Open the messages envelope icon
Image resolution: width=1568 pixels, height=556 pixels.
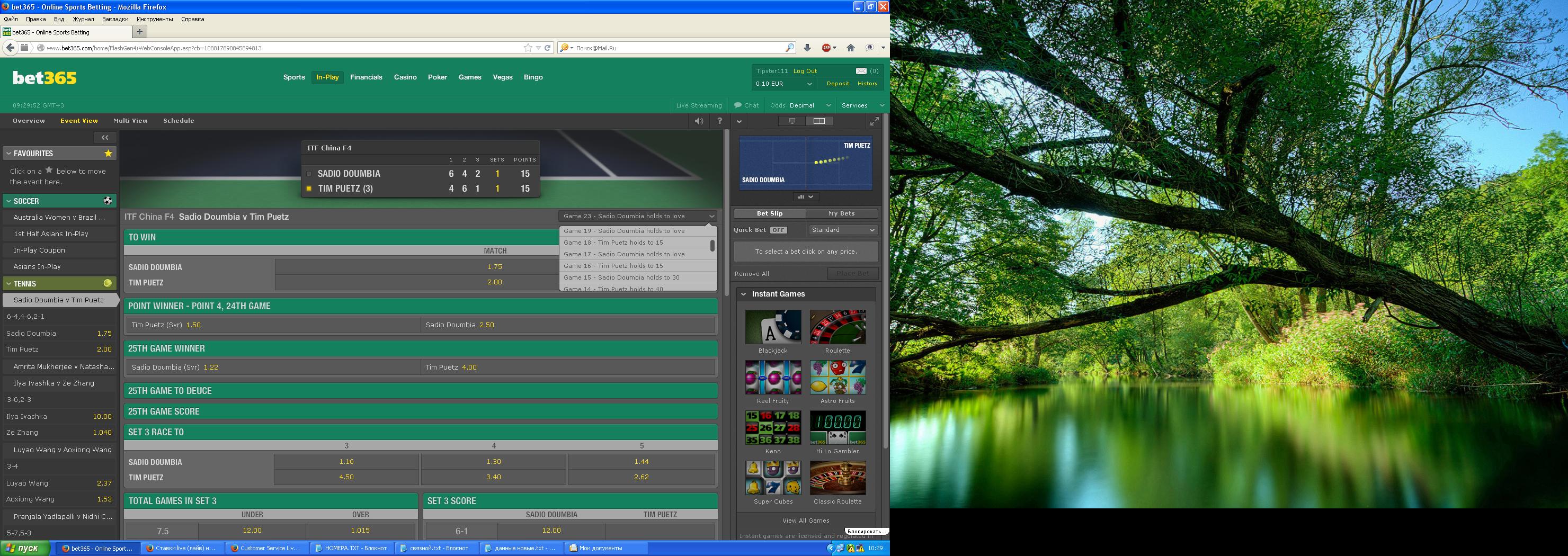click(861, 71)
